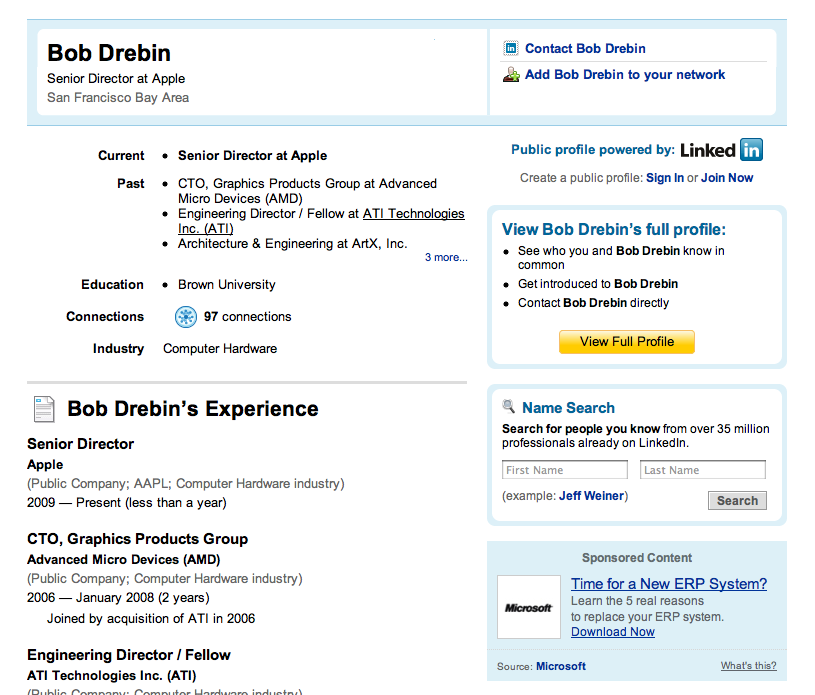Click the View Full Profile button
815x695 pixels.
(627, 342)
